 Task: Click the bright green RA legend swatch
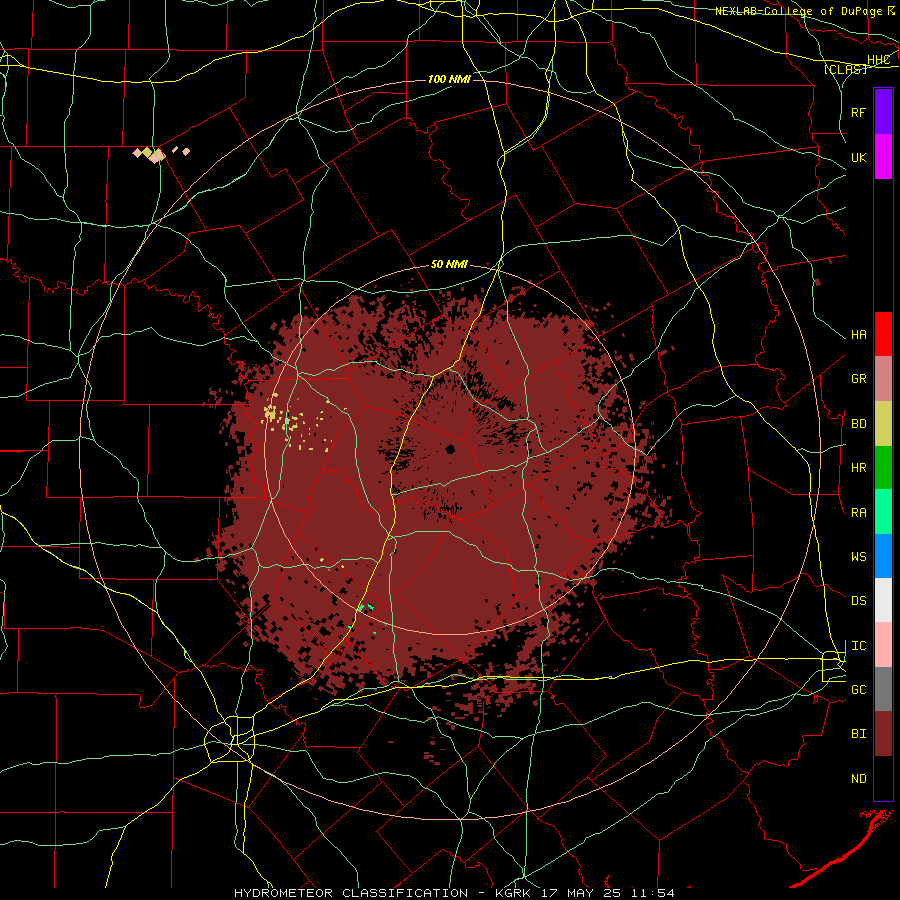(x=883, y=512)
